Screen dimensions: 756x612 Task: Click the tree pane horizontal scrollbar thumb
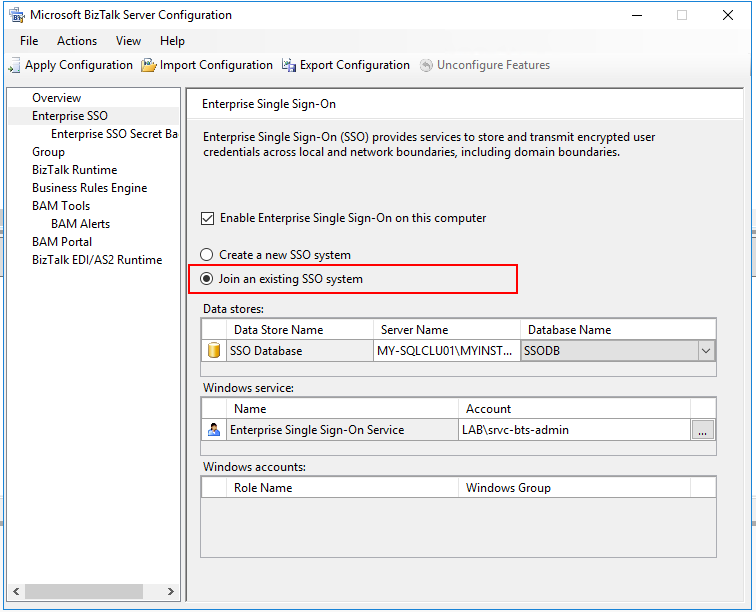tap(84, 591)
